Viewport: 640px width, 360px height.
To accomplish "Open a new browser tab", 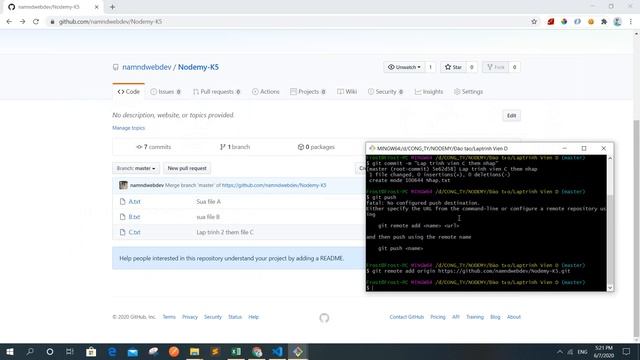I will coord(112,7).
